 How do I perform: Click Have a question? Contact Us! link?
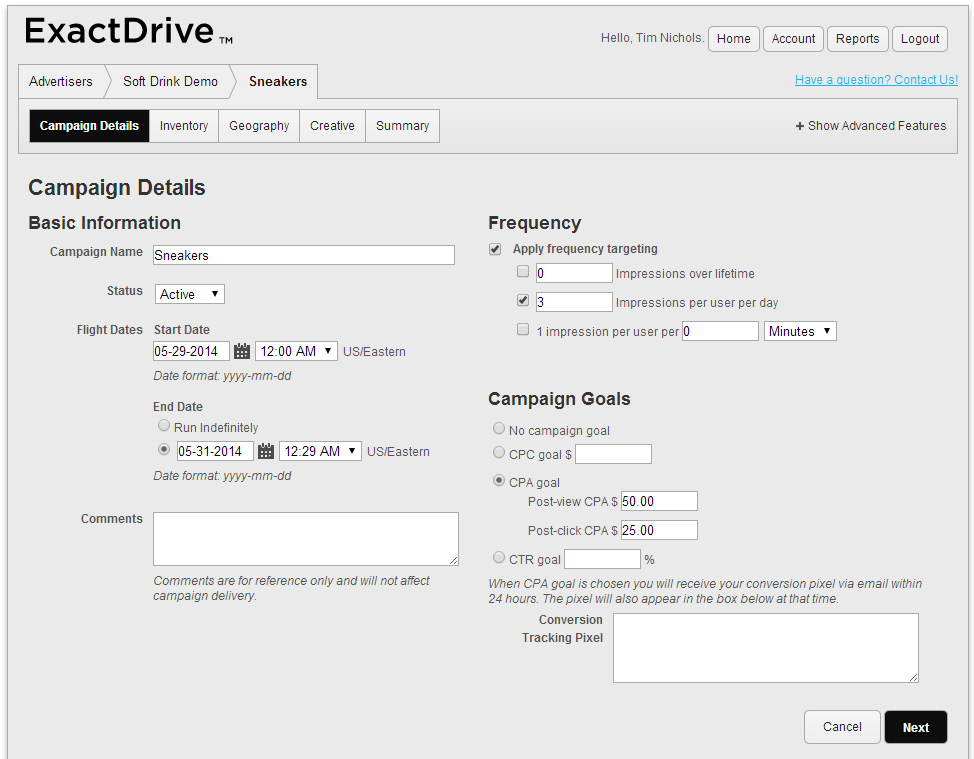(876, 80)
